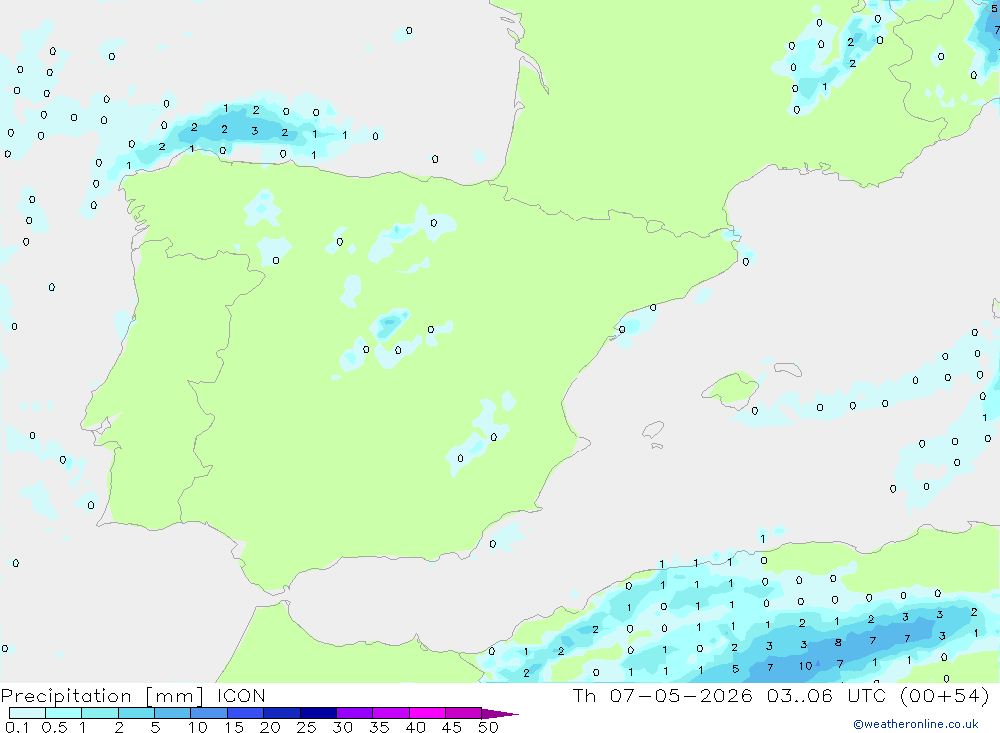Click the 0.1–0.5 mm lightest cyan legend swatch

tap(27, 713)
